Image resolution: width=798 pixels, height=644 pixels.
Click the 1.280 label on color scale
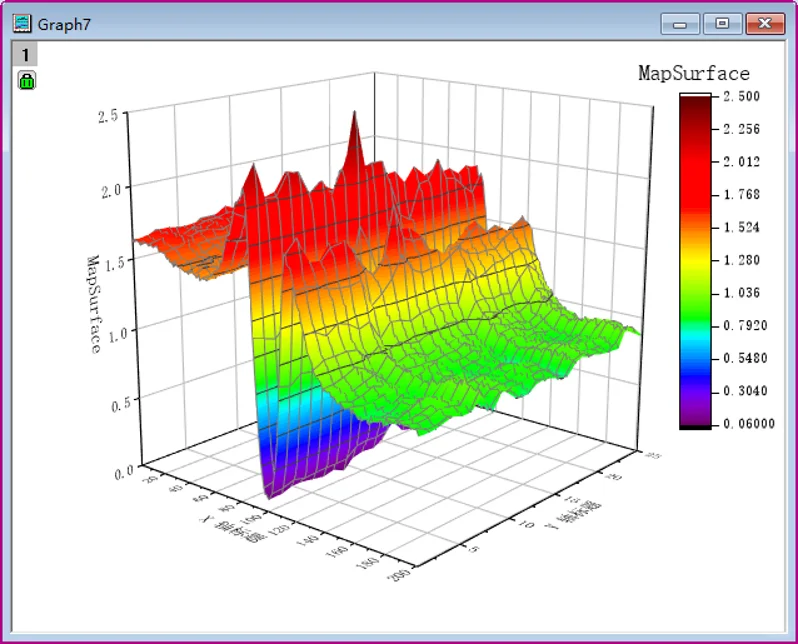742,260
